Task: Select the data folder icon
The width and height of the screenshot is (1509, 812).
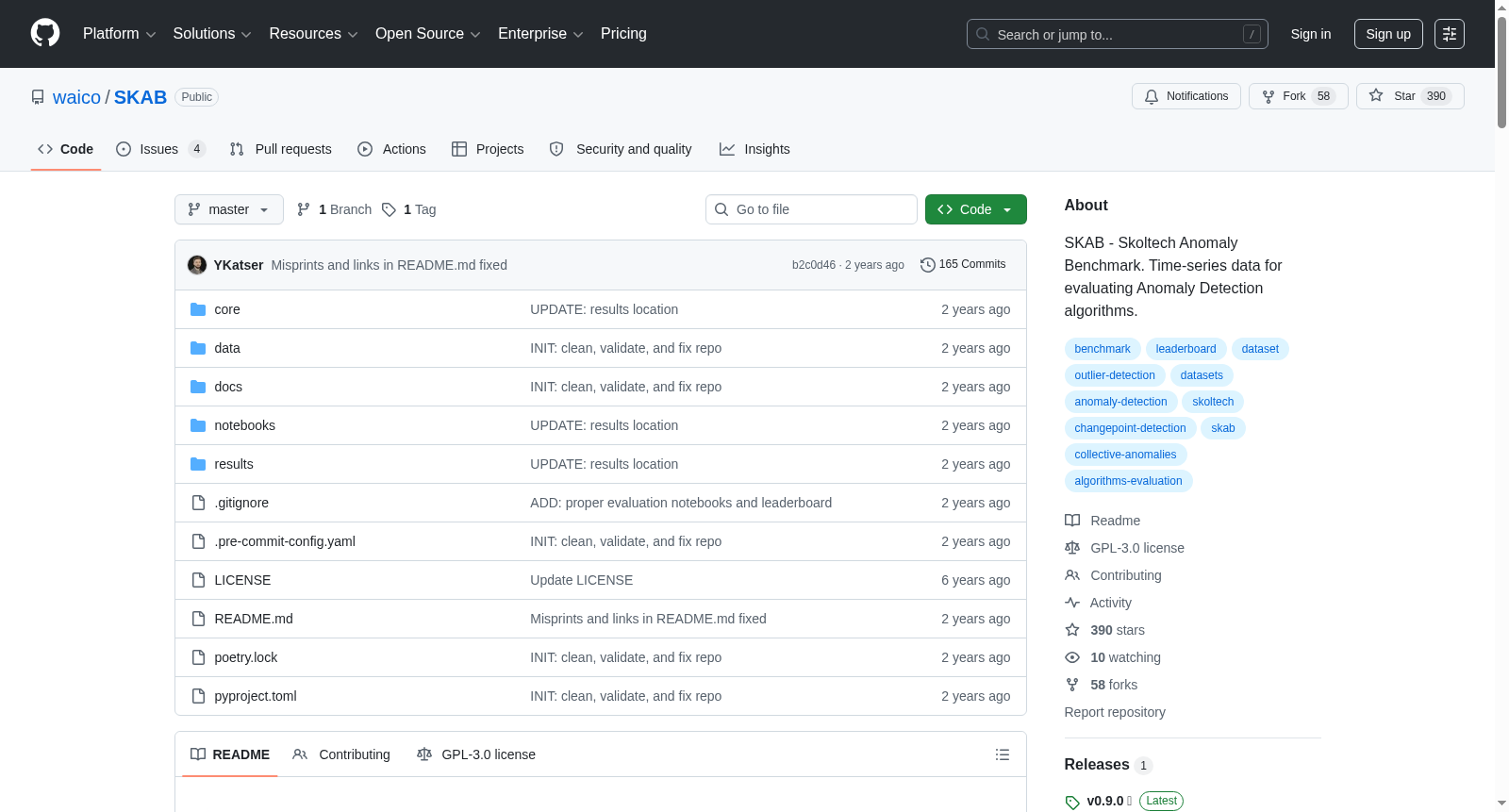Action: click(x=198, y=348)
